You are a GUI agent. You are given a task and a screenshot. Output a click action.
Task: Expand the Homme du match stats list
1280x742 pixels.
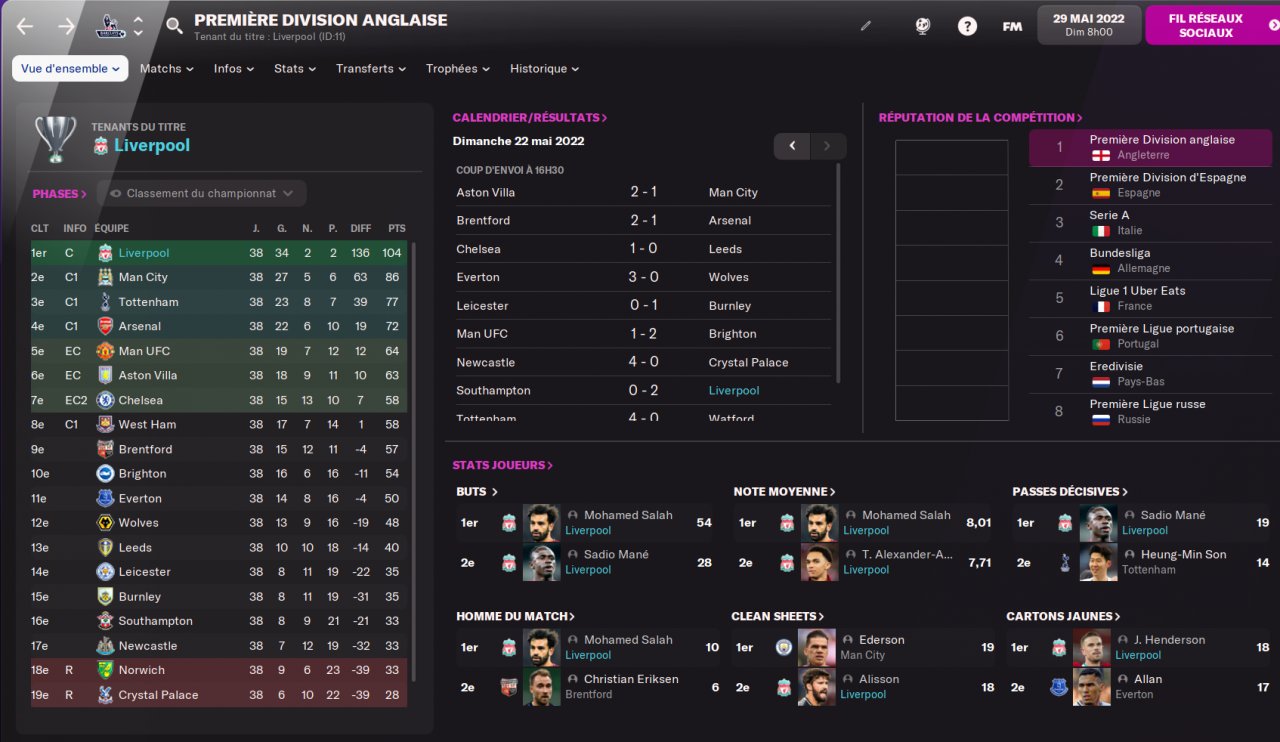pos(515,616)
